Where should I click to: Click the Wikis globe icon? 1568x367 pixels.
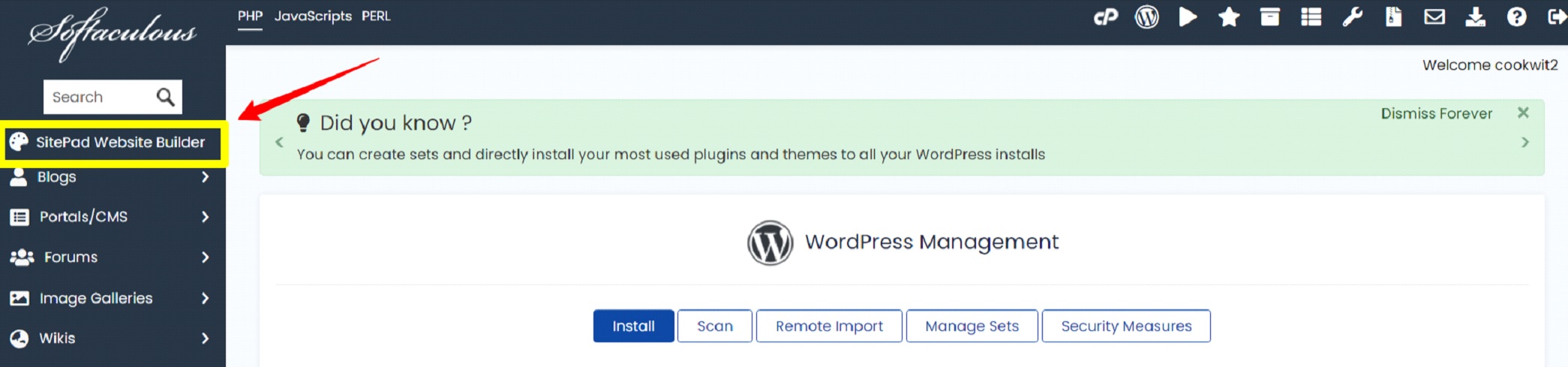(x=19, y=338)
